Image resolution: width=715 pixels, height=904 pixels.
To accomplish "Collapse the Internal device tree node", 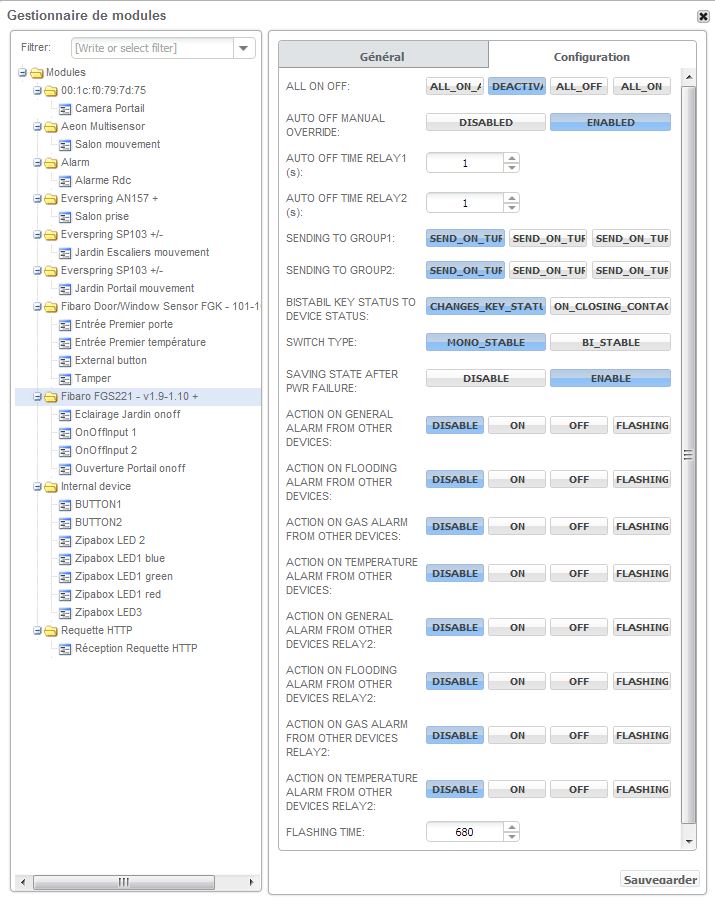I will pyautogui.click(x=37, y=486).
